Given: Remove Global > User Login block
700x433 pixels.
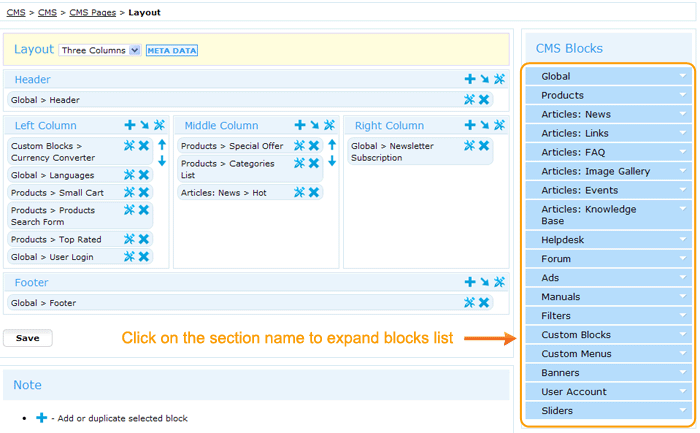Looking at the screenshot, I should [144, 257].
